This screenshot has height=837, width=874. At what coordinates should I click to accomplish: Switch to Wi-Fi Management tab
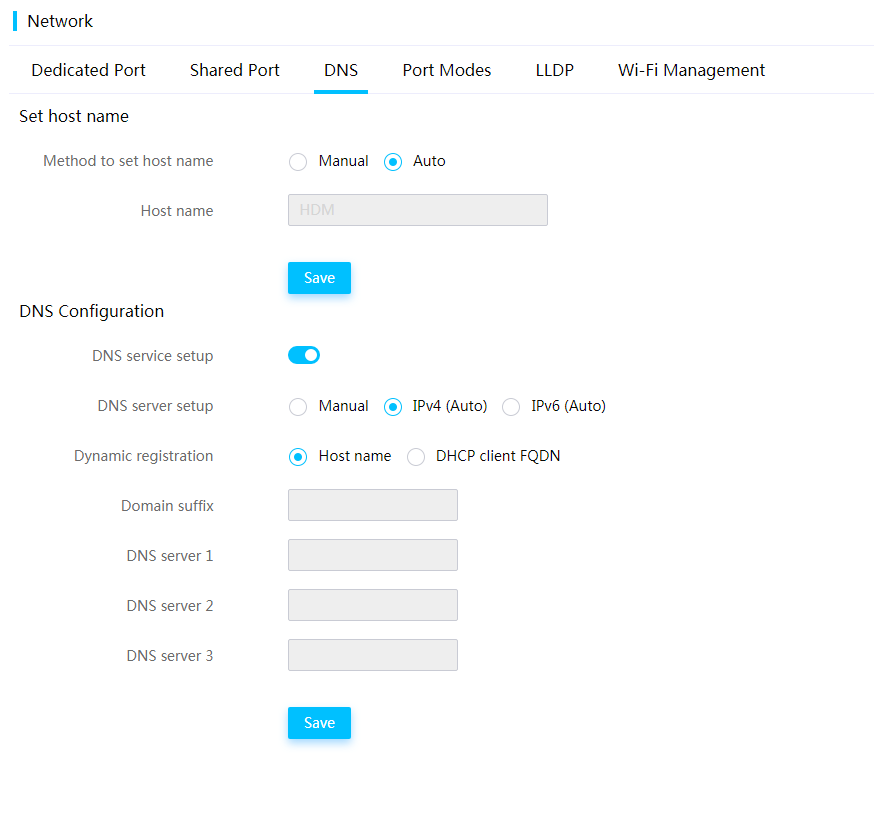tap(691, 70)
